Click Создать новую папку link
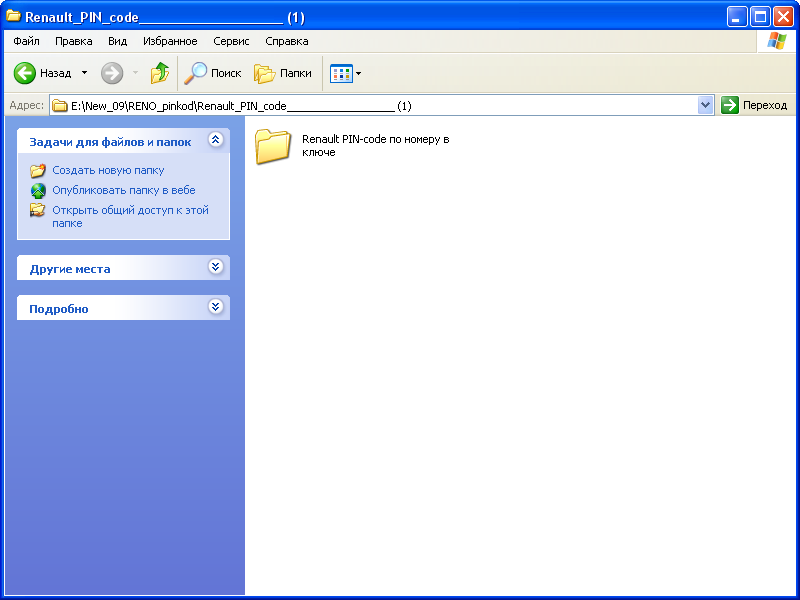Viewport: 800px width, 600px height. click(108, 170)
